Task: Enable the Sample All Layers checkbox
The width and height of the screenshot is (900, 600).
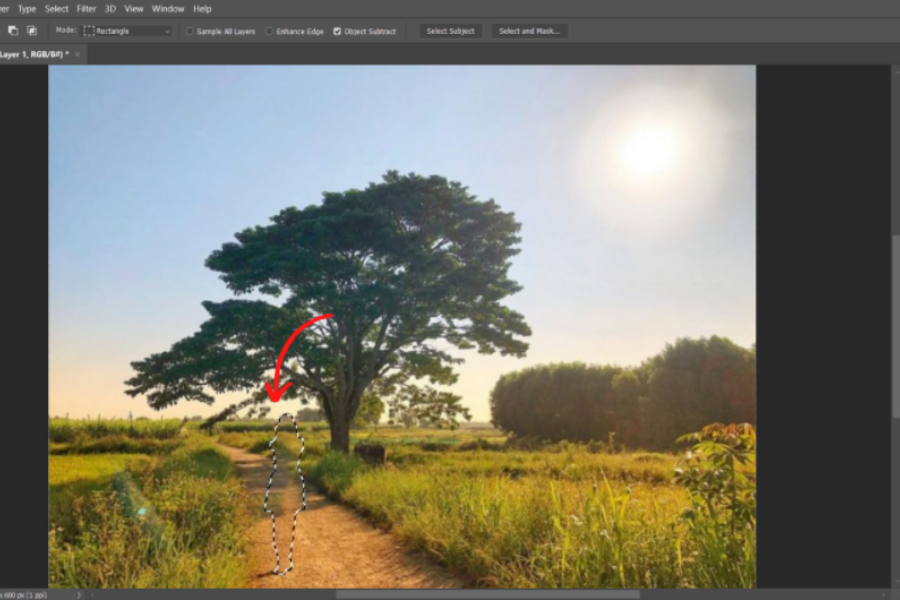Action: 190,31
